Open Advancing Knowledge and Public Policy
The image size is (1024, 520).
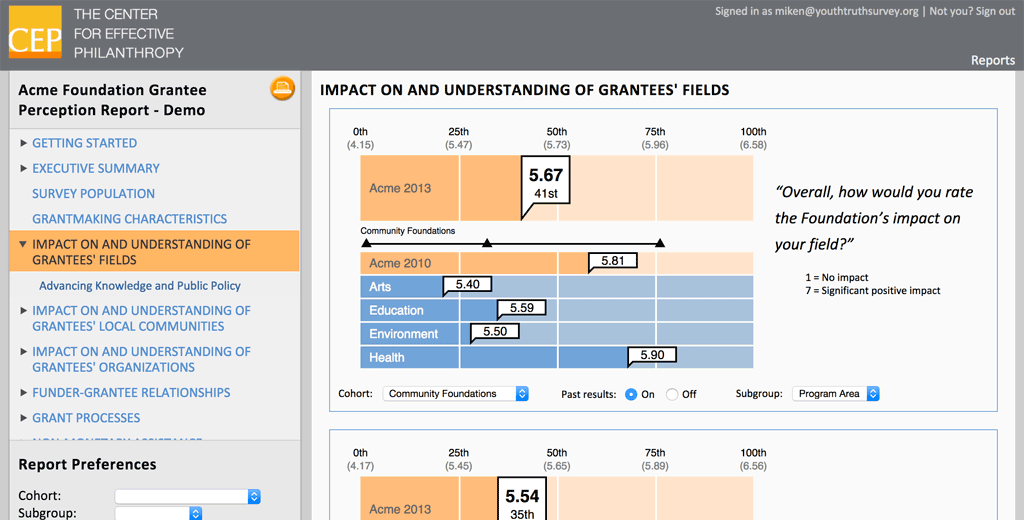point(140,286)
